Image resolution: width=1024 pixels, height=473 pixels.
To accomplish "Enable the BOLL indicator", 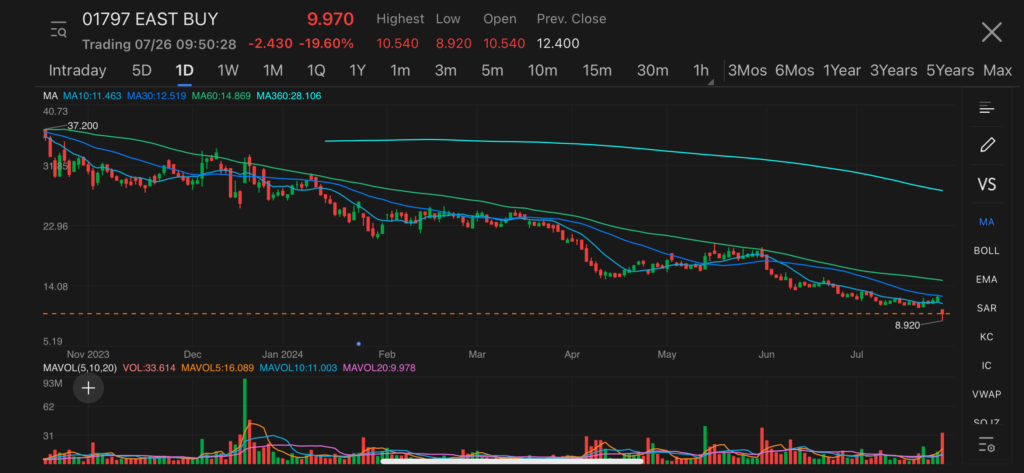I will tap(987, 250).
